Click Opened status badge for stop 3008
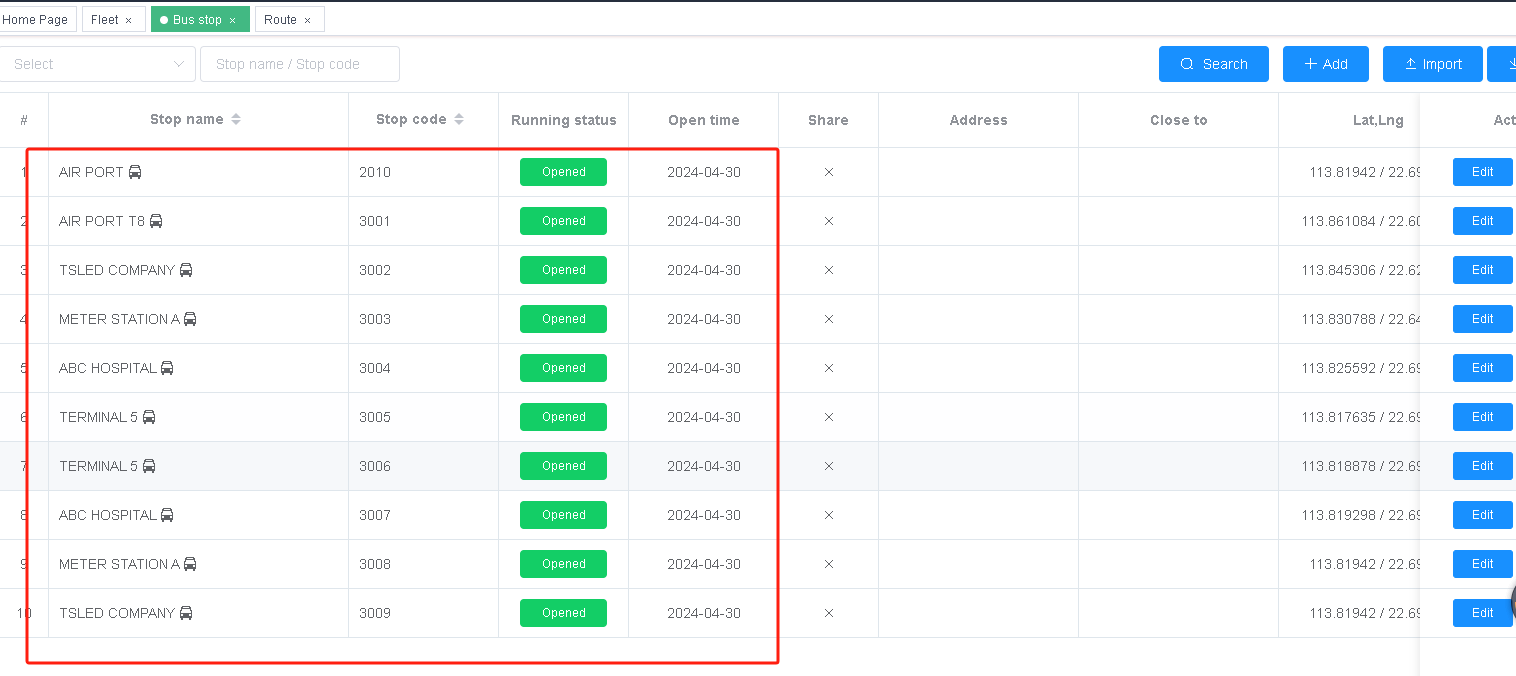1516x676 pixels. [563, 564]
